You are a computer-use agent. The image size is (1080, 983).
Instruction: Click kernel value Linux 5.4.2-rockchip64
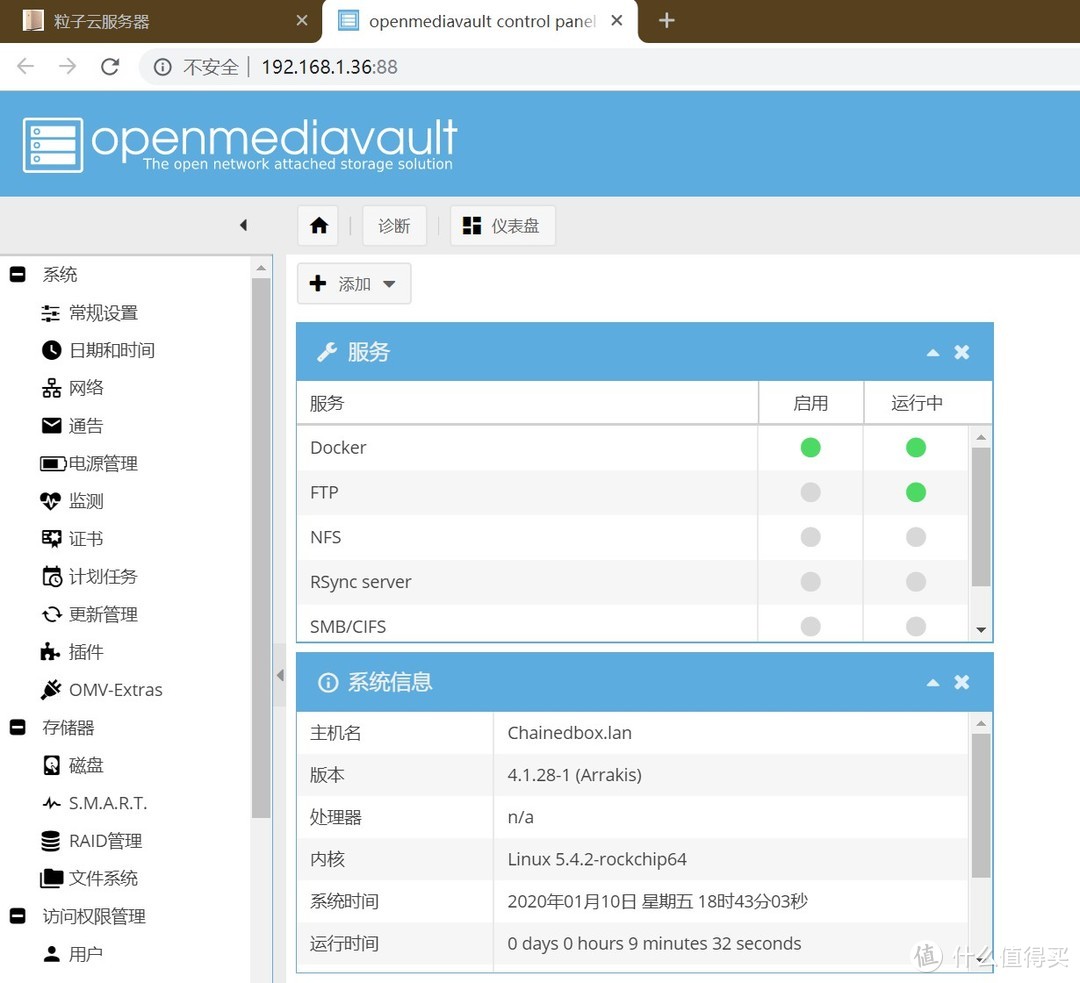(x=597, y=860)
